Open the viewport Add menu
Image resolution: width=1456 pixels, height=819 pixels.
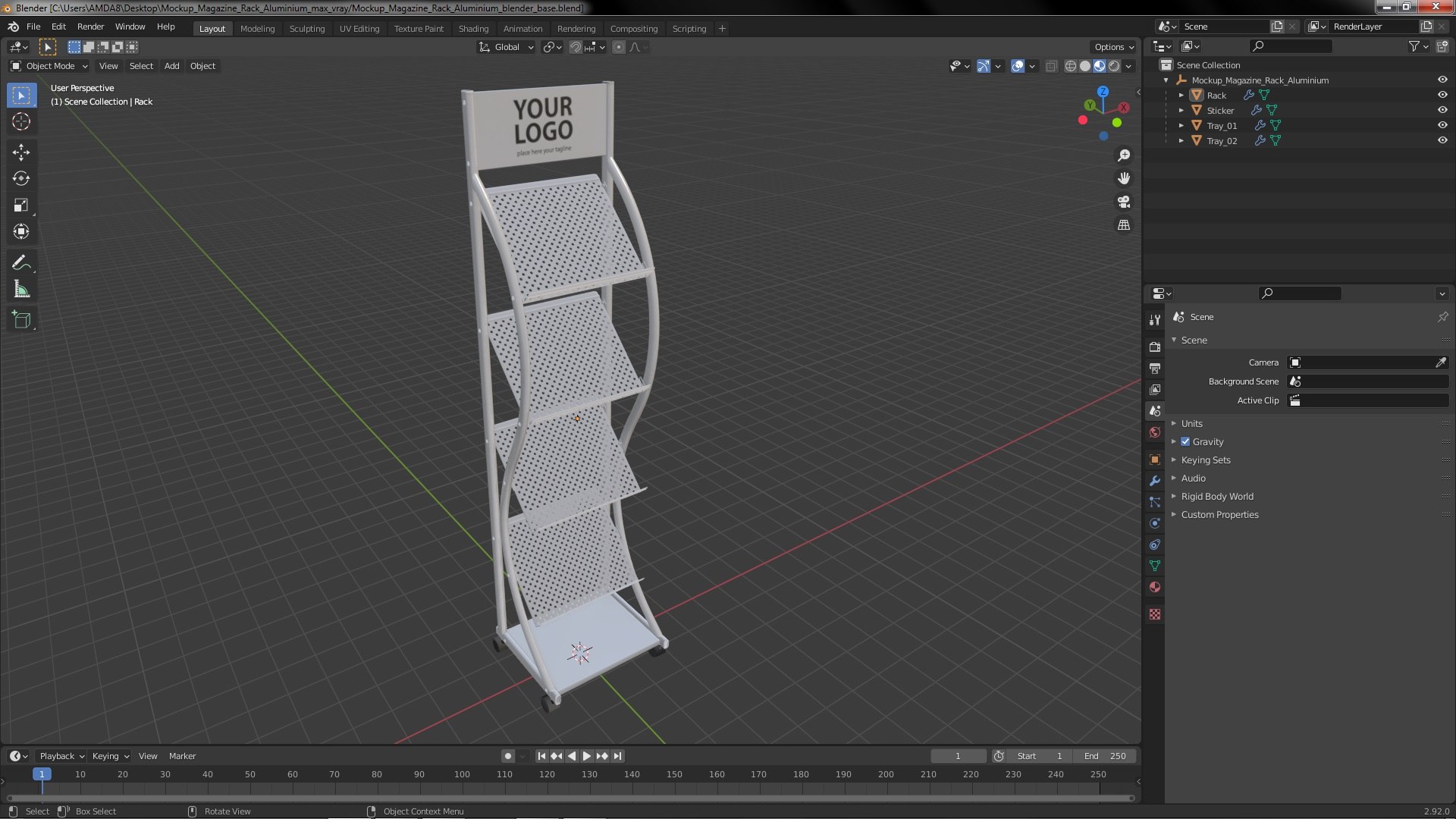click(172, 66)
